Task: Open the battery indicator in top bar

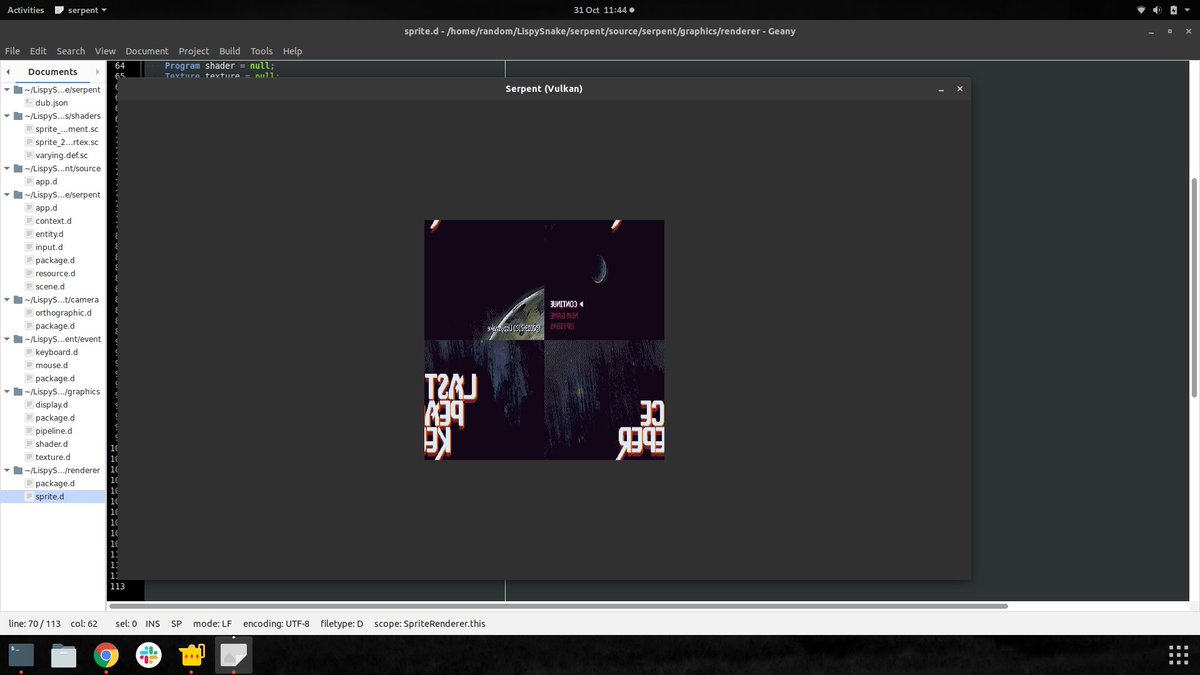Action: [1175, 10]
